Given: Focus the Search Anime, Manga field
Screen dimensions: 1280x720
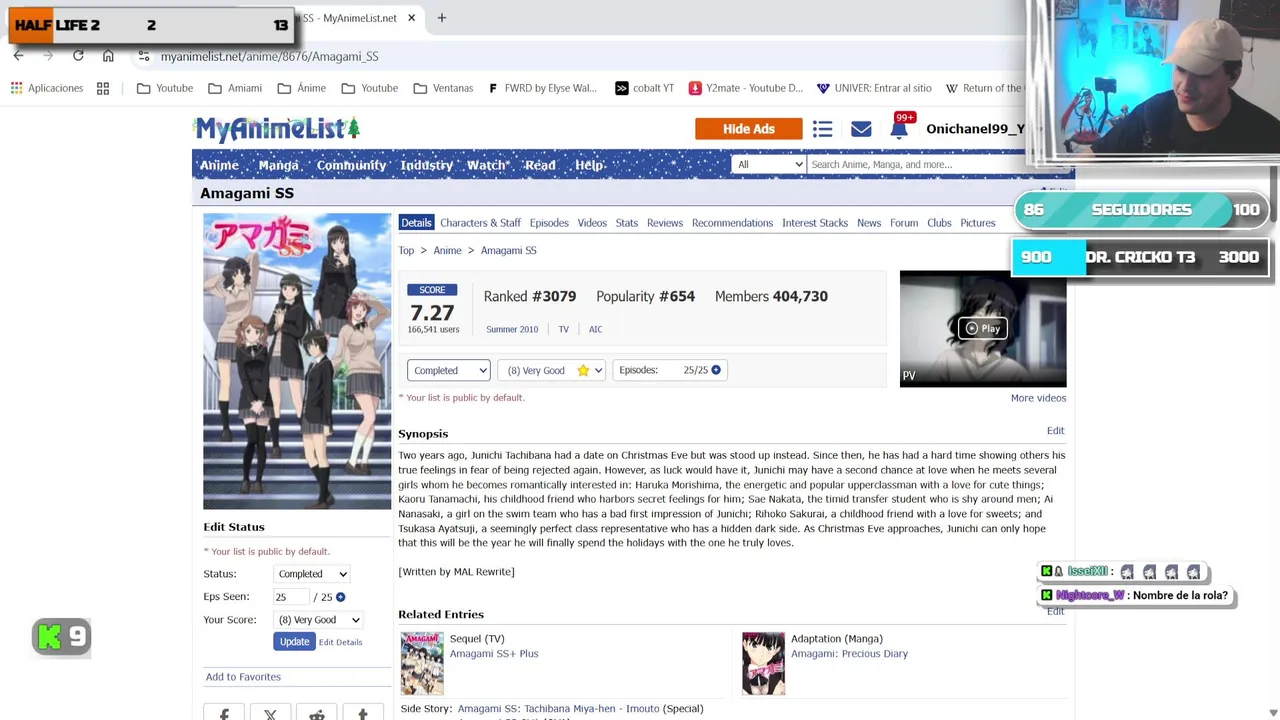Looking at the screenshot, I should click(x=915, y=164).
